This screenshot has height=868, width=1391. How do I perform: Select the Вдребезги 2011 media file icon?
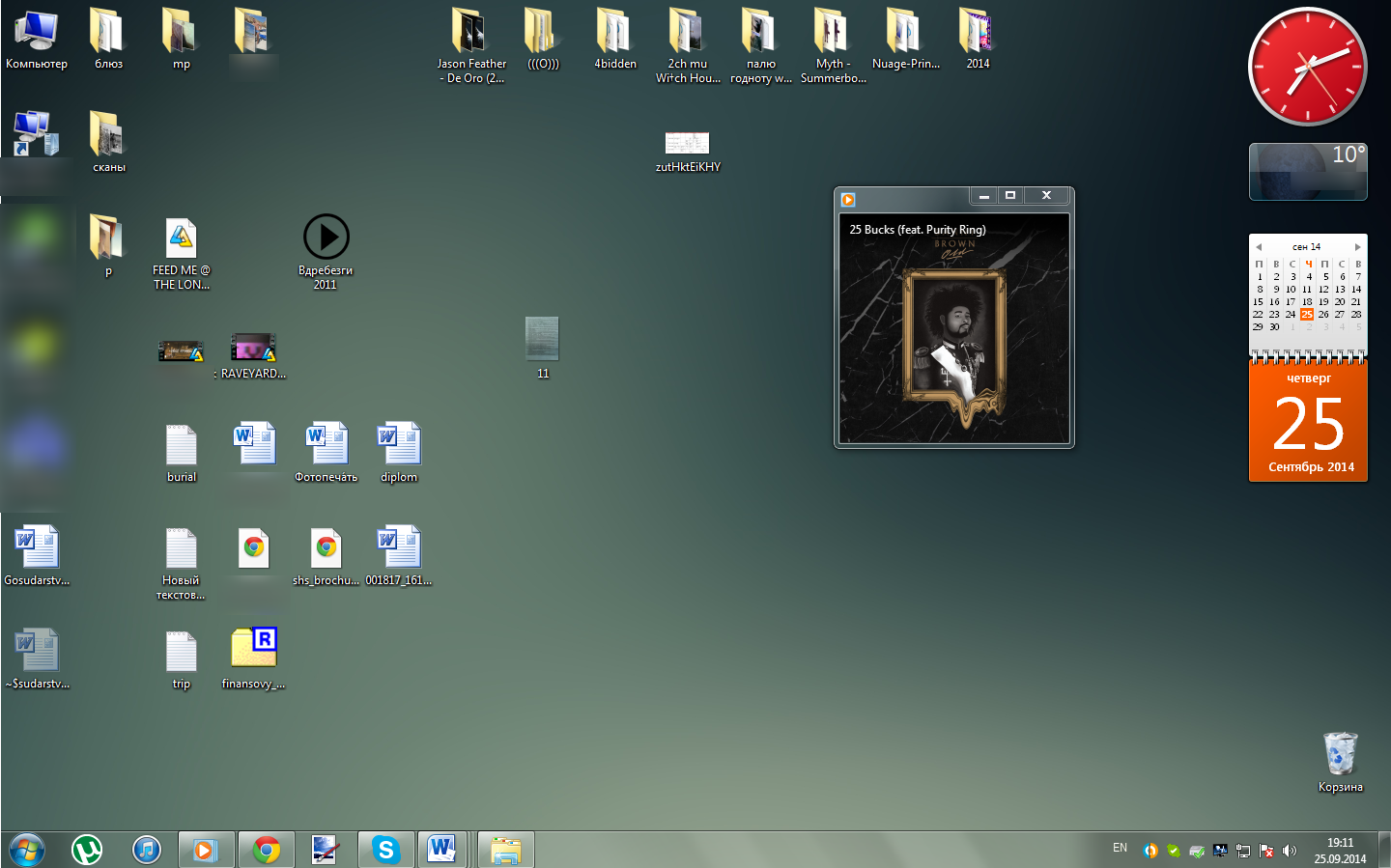[x=326, y=238]
